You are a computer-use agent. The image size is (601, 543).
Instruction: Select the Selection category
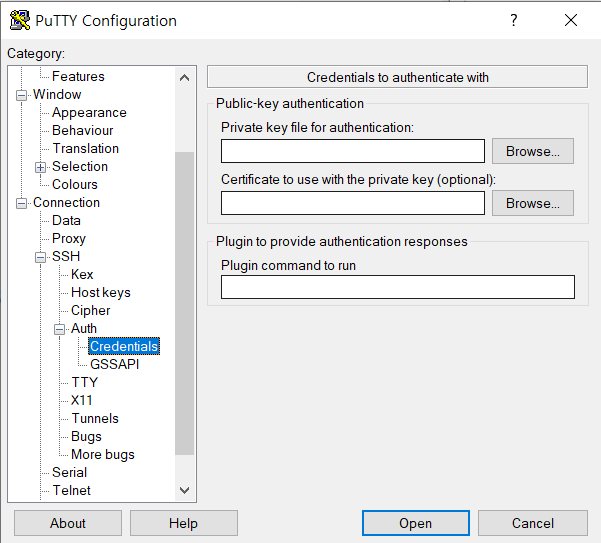[x=80, y=166]
